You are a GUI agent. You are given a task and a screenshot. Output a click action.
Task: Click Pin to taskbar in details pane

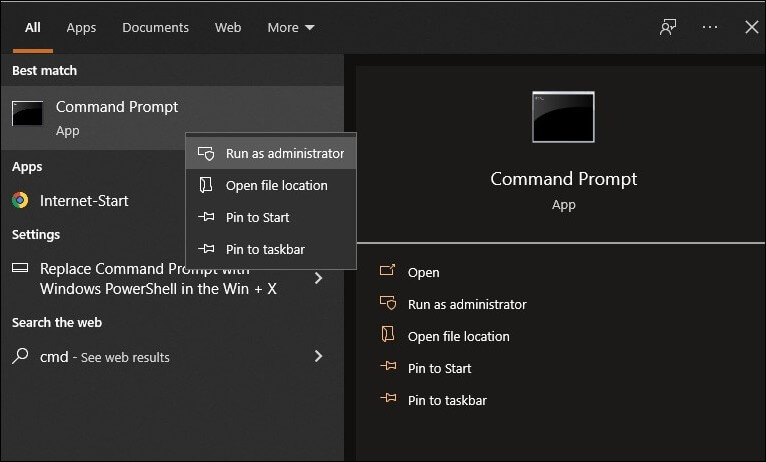pos(447,400)
